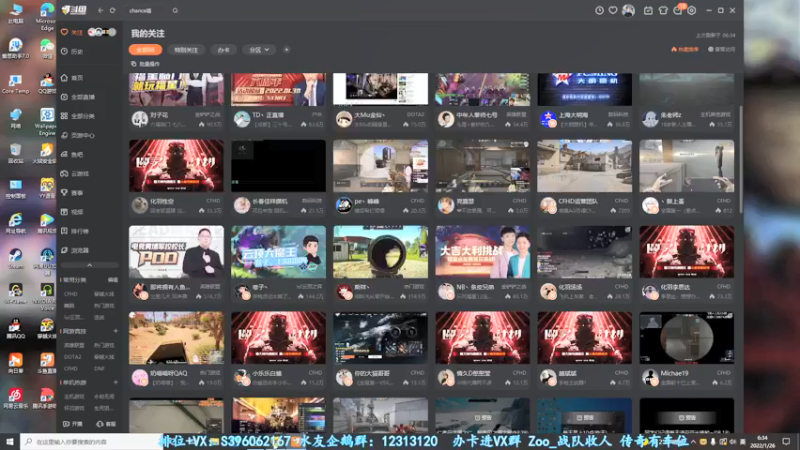The height and width of the screenshot is (450, 800).
Task: Collapse sidebar menu with the up chevron
Action: (89, 265)
